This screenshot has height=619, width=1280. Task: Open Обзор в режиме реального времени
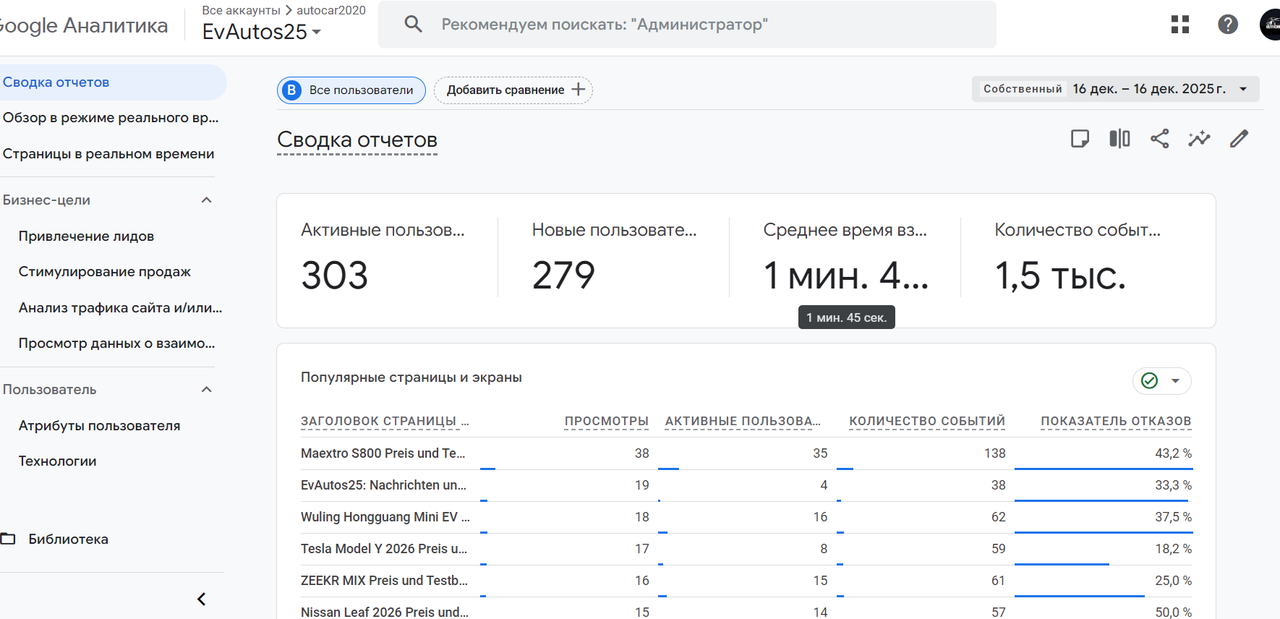tap(112, 118)
